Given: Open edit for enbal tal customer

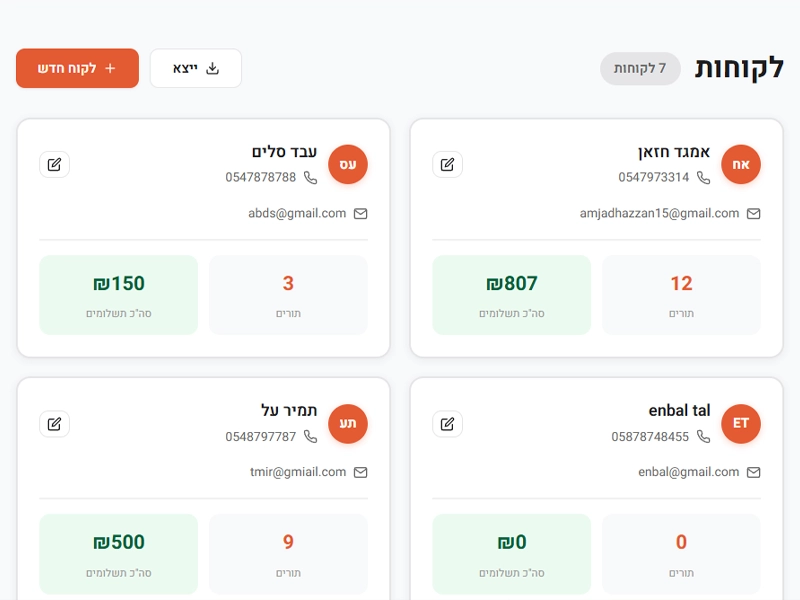Looking at the screenshot, I should [x=447, y=423].
